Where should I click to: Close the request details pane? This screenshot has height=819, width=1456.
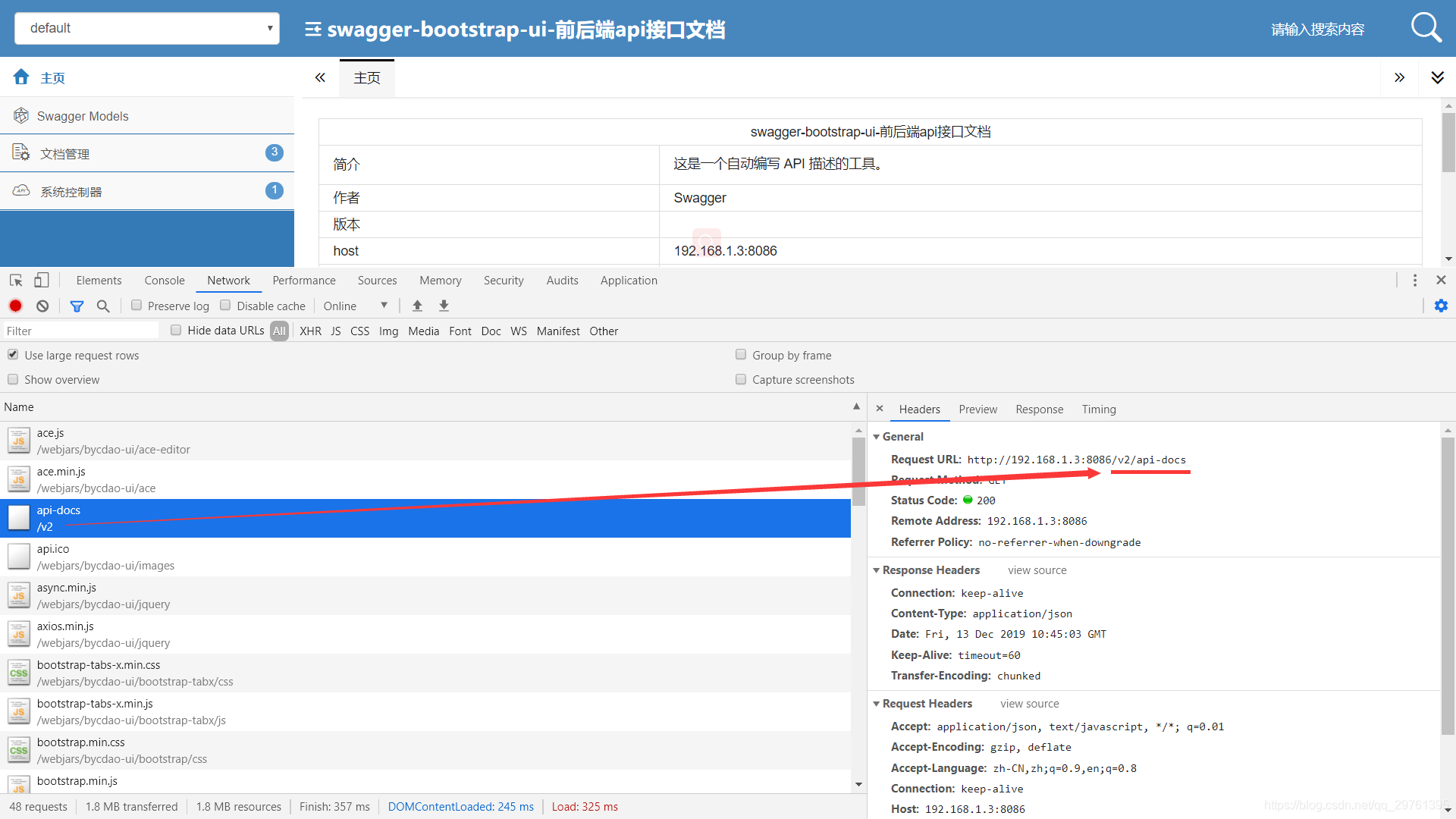880,408
